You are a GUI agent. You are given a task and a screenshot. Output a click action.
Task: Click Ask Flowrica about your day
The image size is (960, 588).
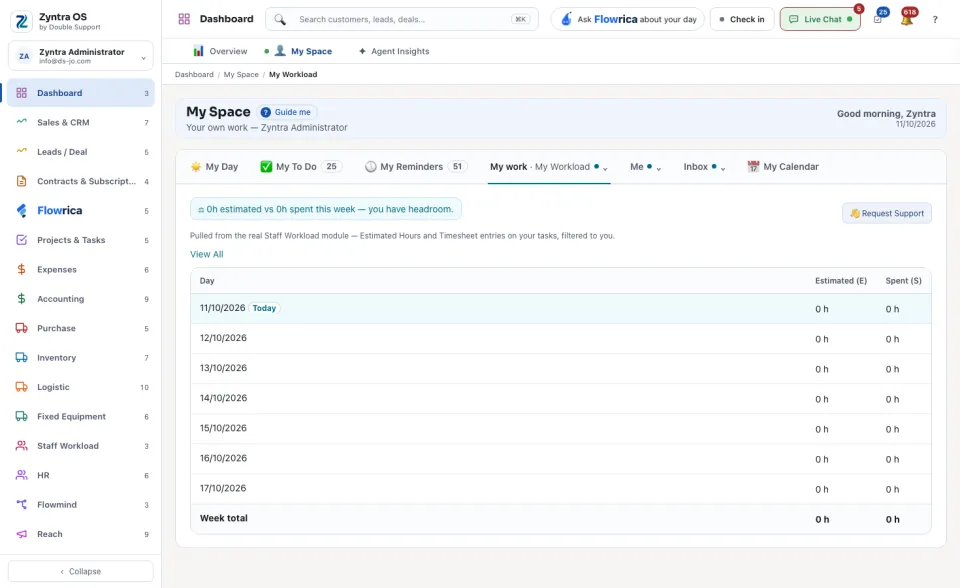(628, 20)
